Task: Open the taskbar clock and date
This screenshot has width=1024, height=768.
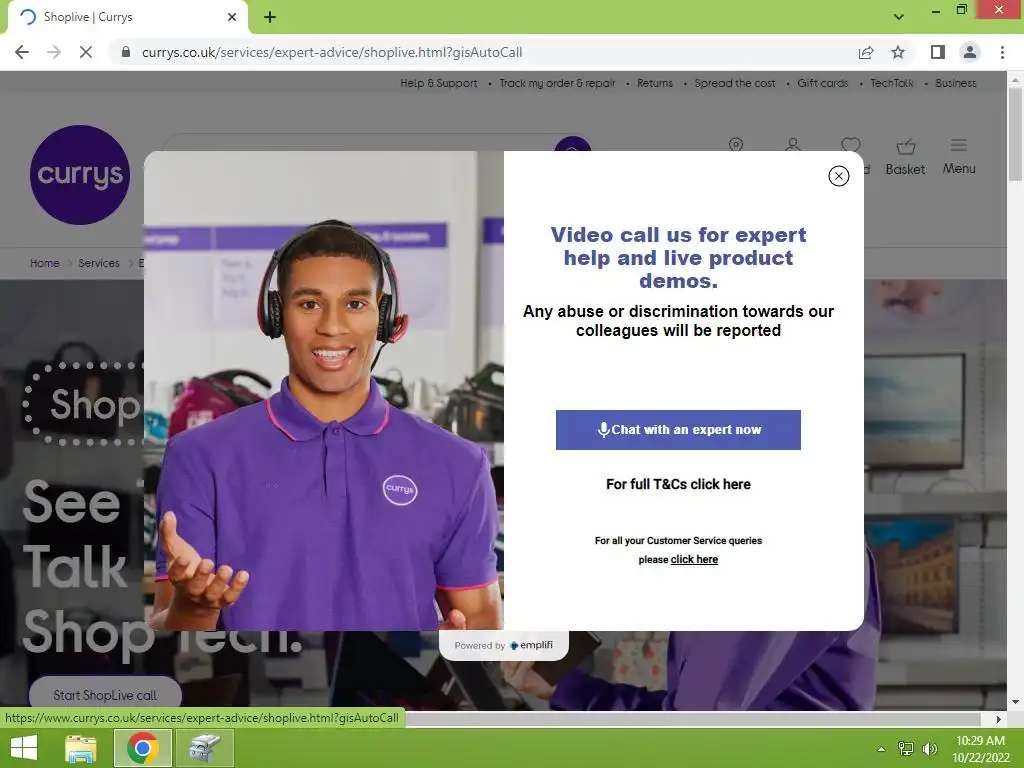Action: pyautogui.click(x=981, y=749)
